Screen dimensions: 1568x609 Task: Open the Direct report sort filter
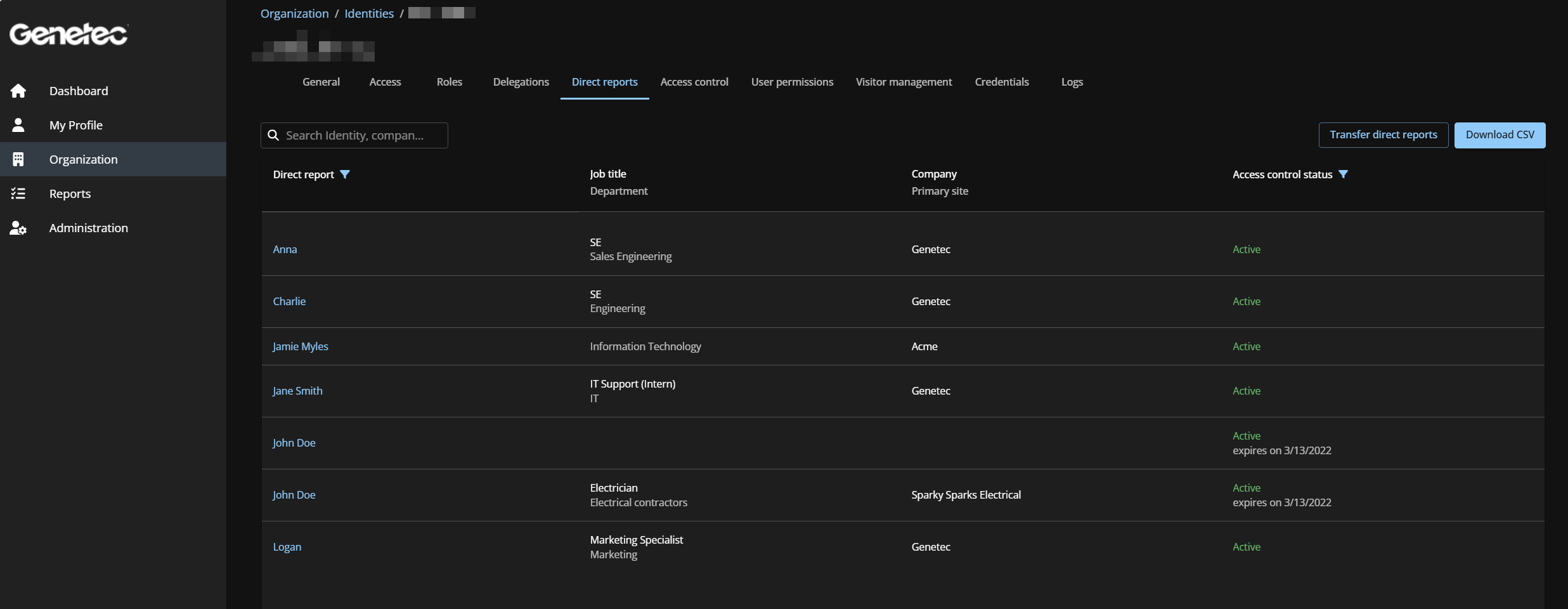[x=346, y=174]
